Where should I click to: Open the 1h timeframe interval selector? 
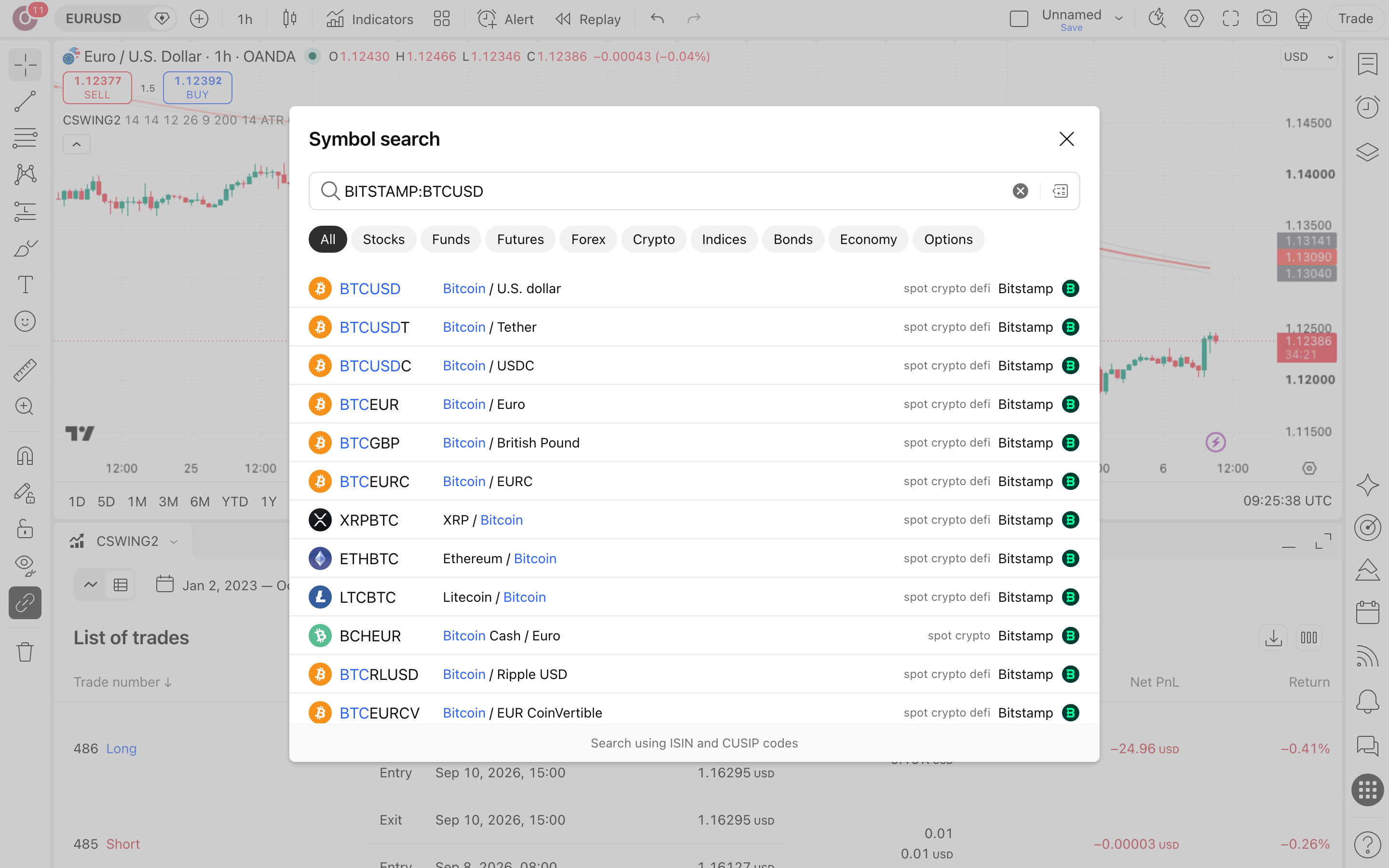tap(245, 19)
